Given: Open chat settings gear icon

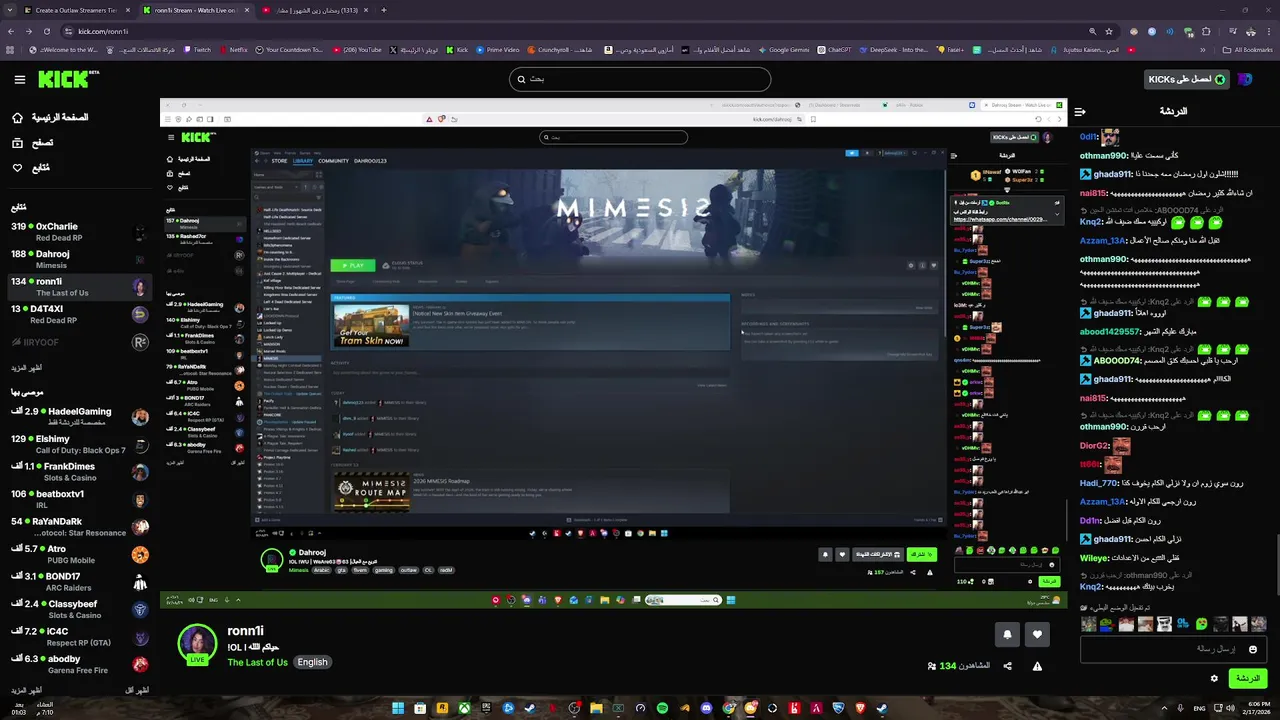Looking at the screenshot, I should 1214,678.
